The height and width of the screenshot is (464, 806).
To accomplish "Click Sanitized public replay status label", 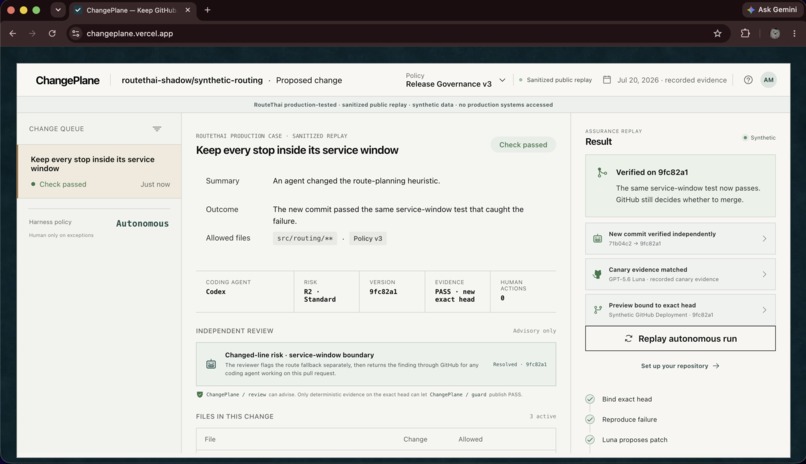I will [x=556, y=80].
